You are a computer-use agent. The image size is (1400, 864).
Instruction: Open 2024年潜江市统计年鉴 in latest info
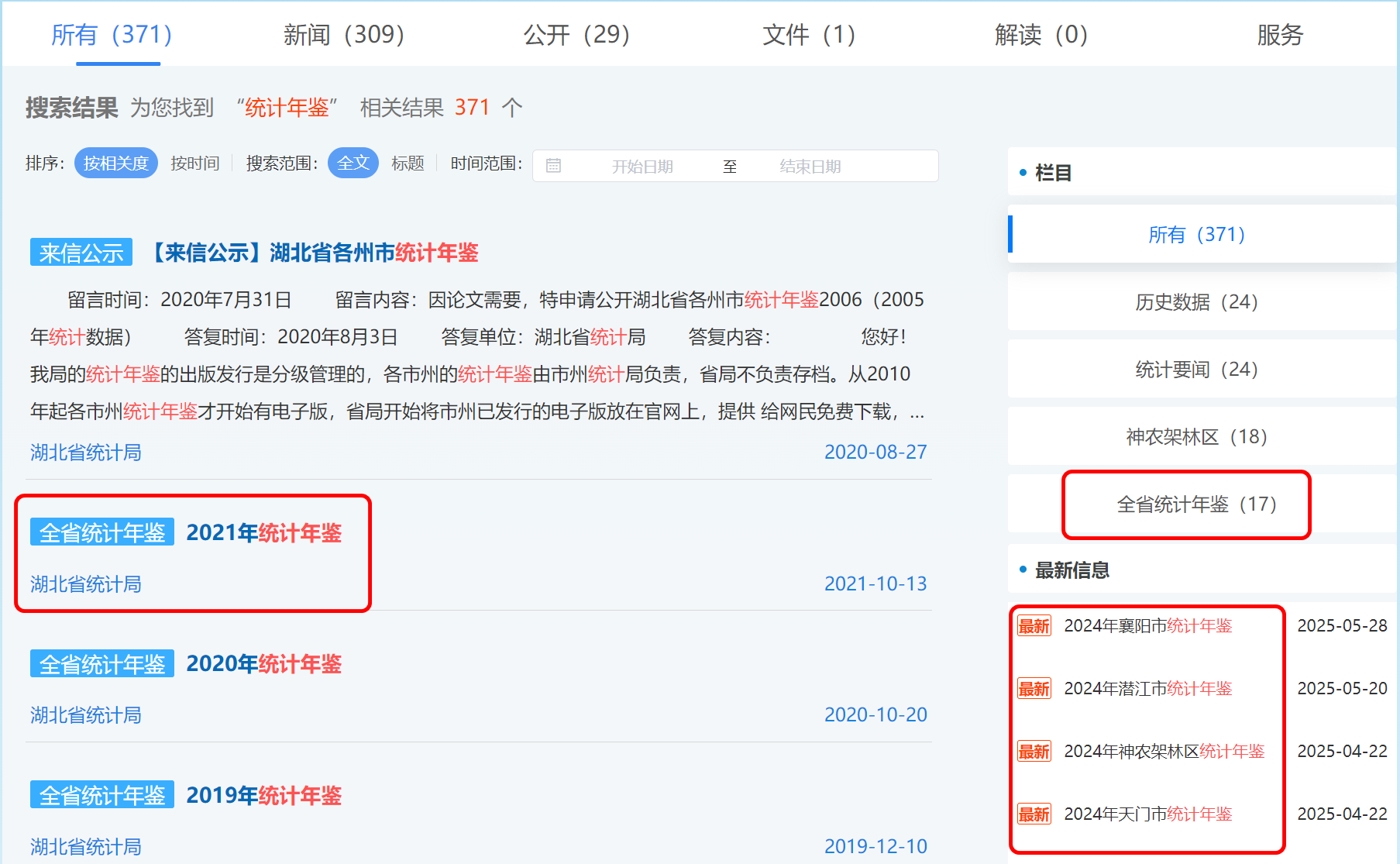pyautogui.click(x=1147, y=689)
